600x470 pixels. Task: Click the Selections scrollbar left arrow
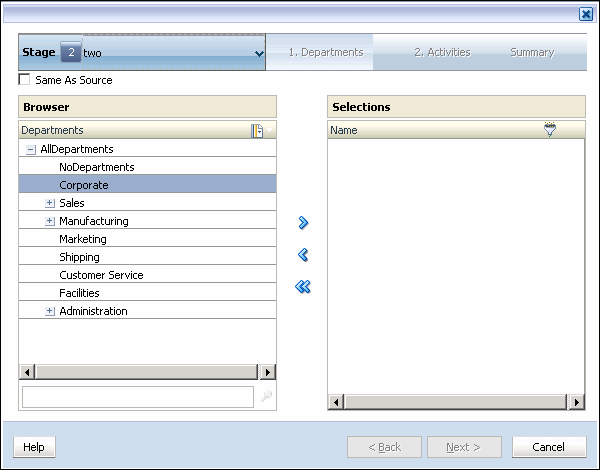pos(336,402)
